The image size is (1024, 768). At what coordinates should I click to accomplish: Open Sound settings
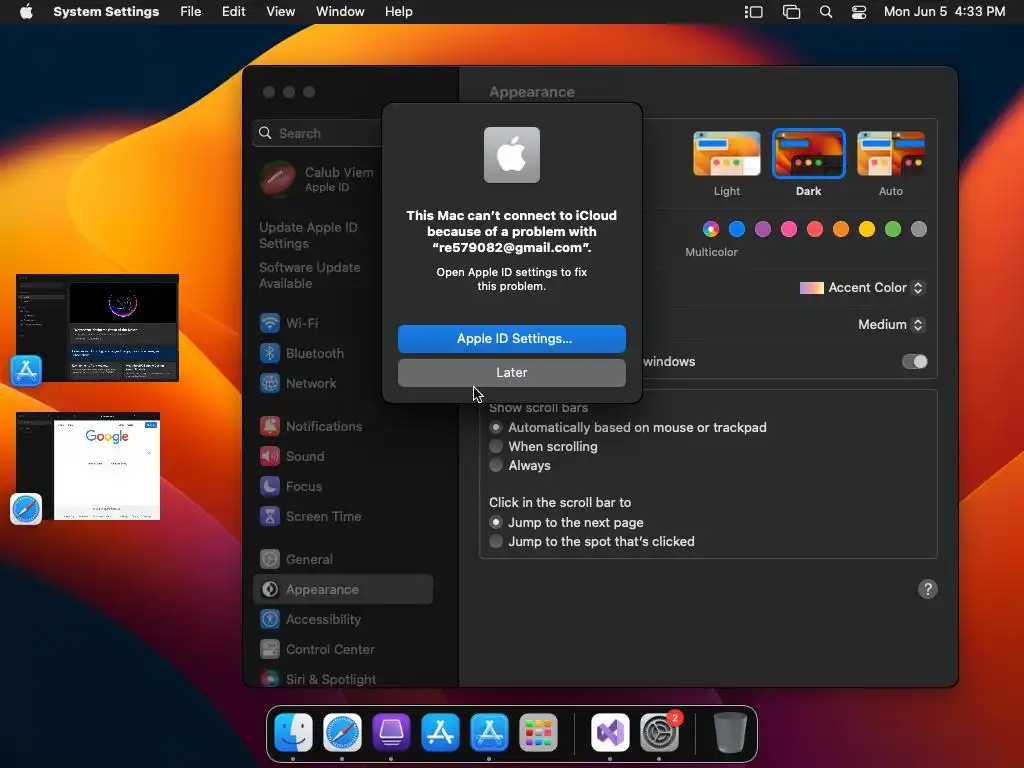[292, 456]
